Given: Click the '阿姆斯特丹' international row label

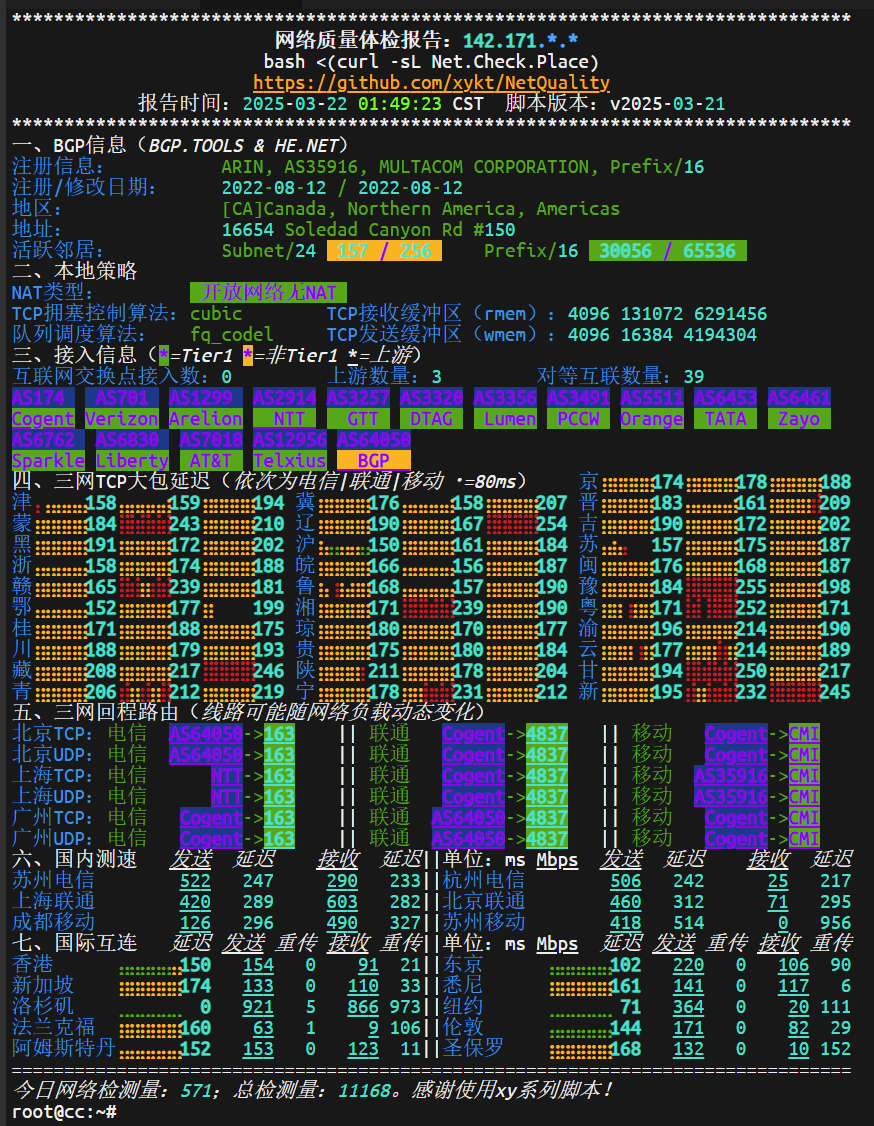Looking at the screenshot, I should click(64, 1048).
